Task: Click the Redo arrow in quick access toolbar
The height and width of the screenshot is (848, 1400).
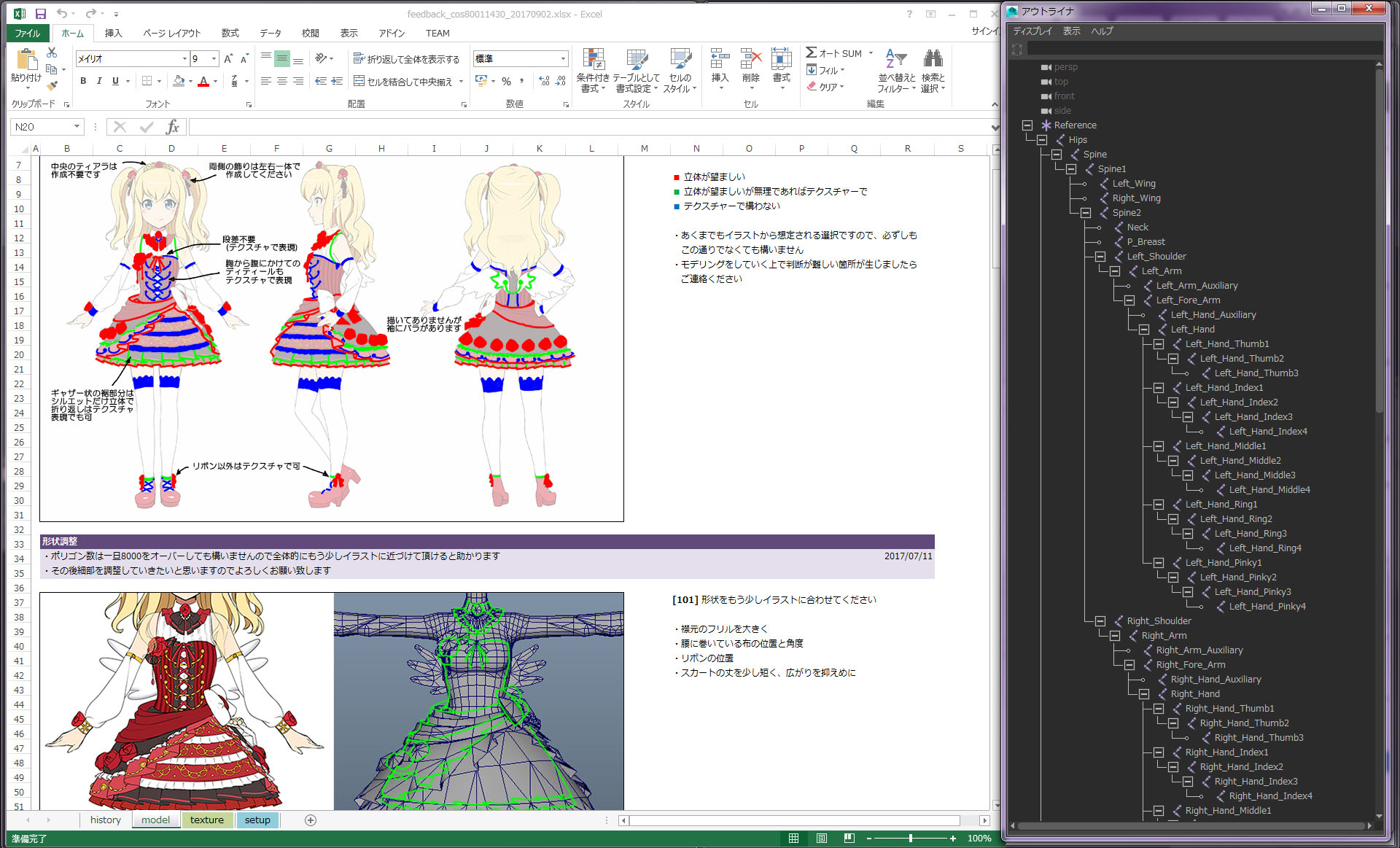Action: coord(90,13)
